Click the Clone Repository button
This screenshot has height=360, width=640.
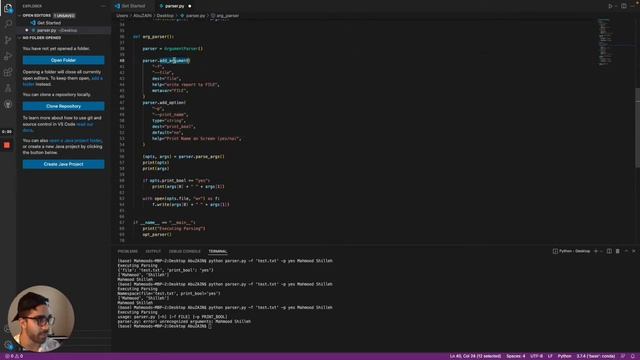coord(63,106)
